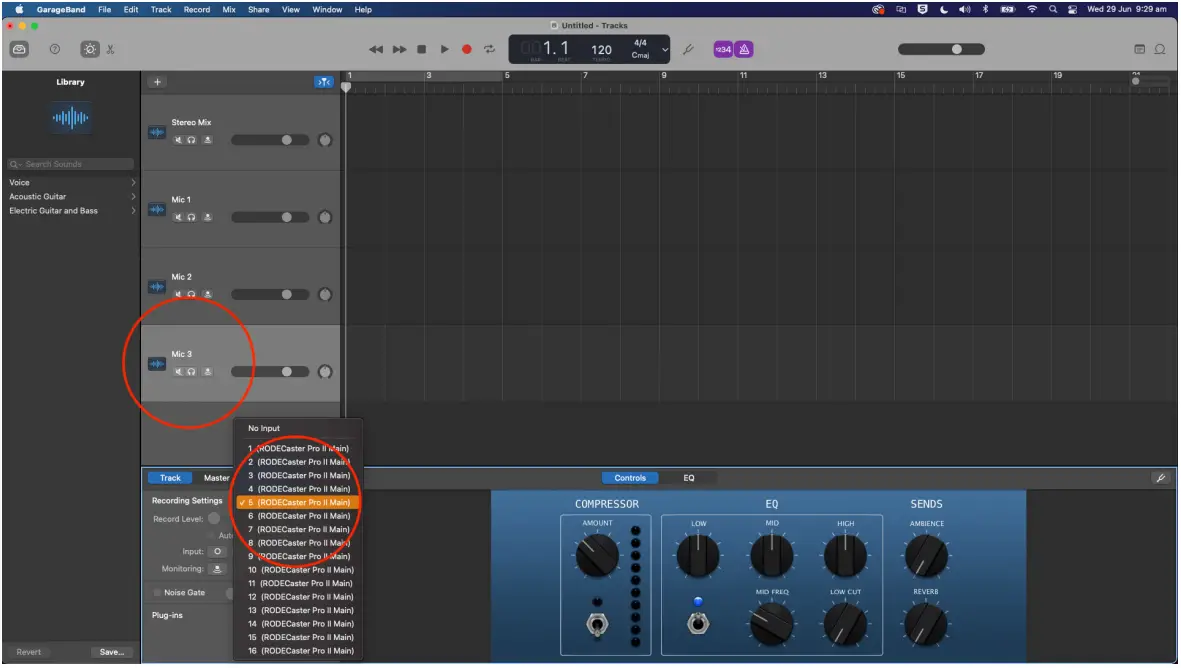Image resolution: width=1181 pixels, height=668 pixels.
Task: Switch to the Master tab
Action: 217,477
